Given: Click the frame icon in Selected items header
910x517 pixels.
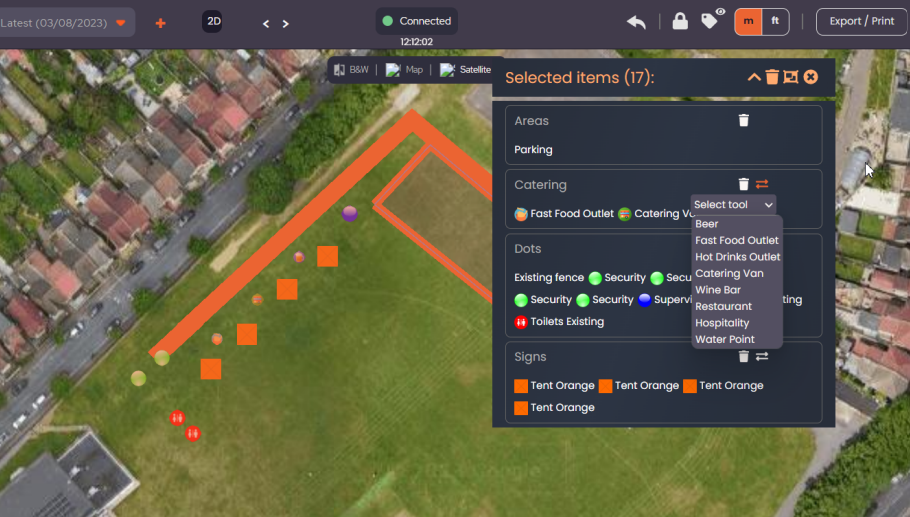Looking at the screenshot, I should click(790, 77).
